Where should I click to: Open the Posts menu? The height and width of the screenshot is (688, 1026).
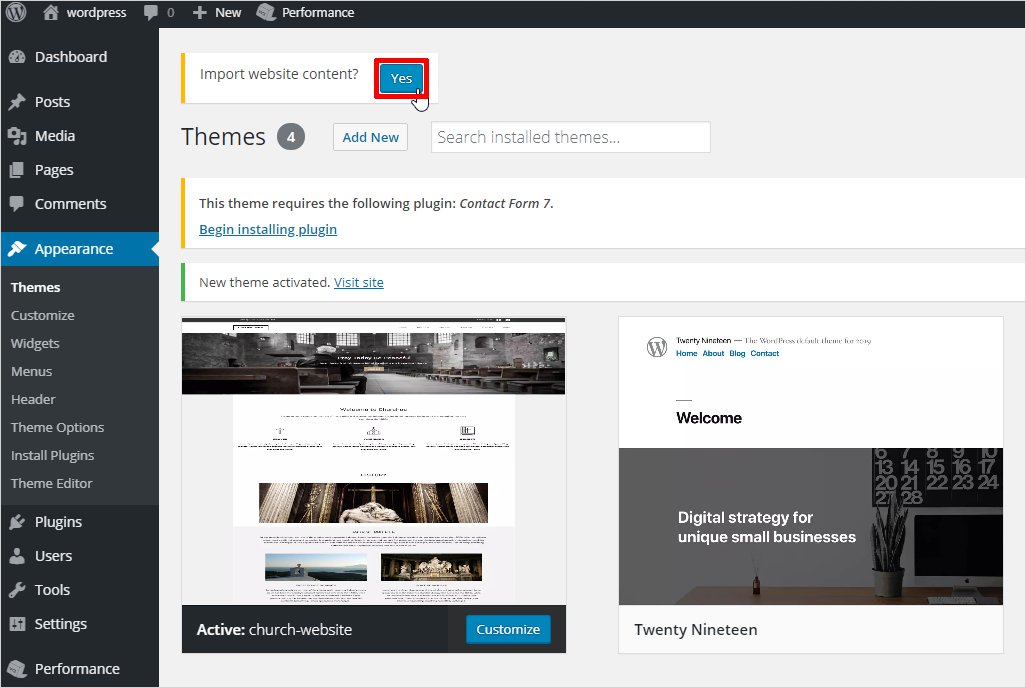point(52,101)
